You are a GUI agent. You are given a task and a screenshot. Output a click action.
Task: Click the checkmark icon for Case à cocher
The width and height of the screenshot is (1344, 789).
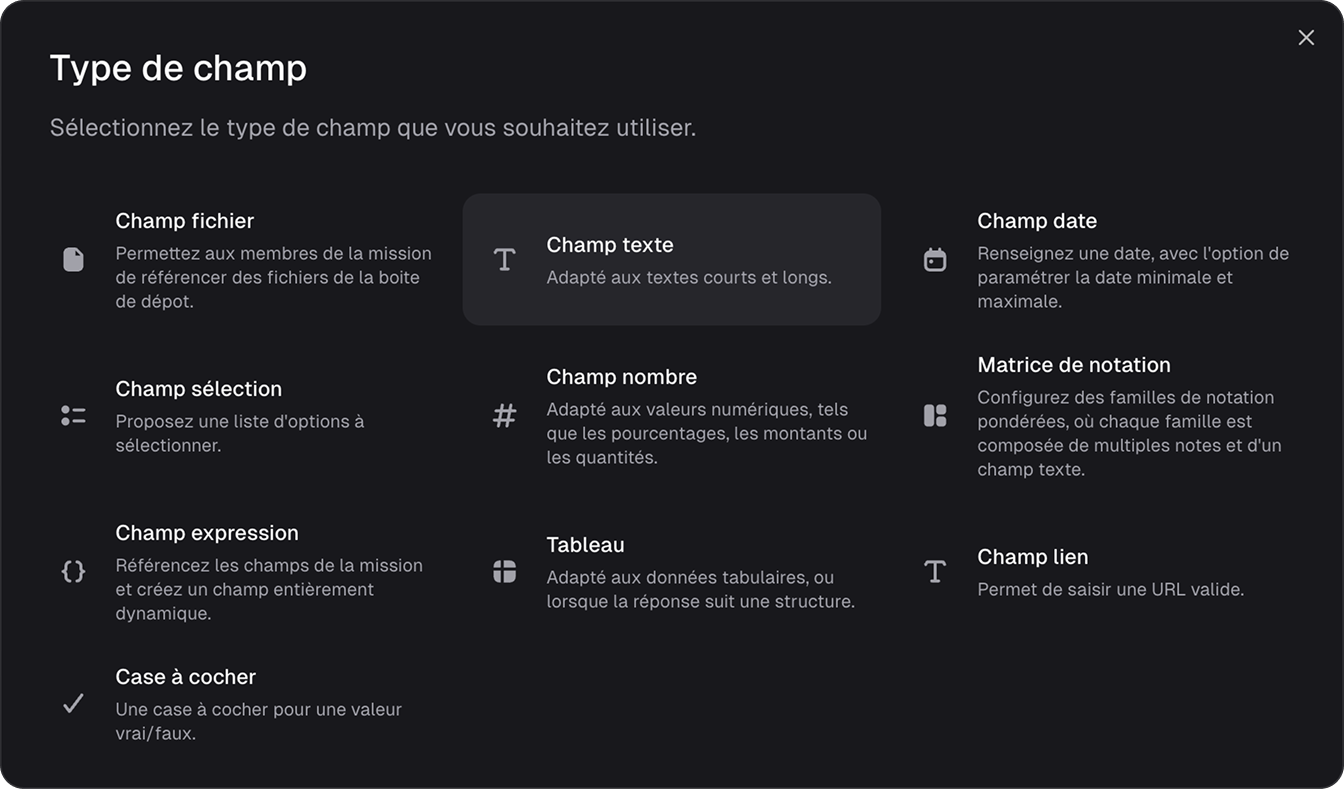pyautogui.click(x=73, y=703)
